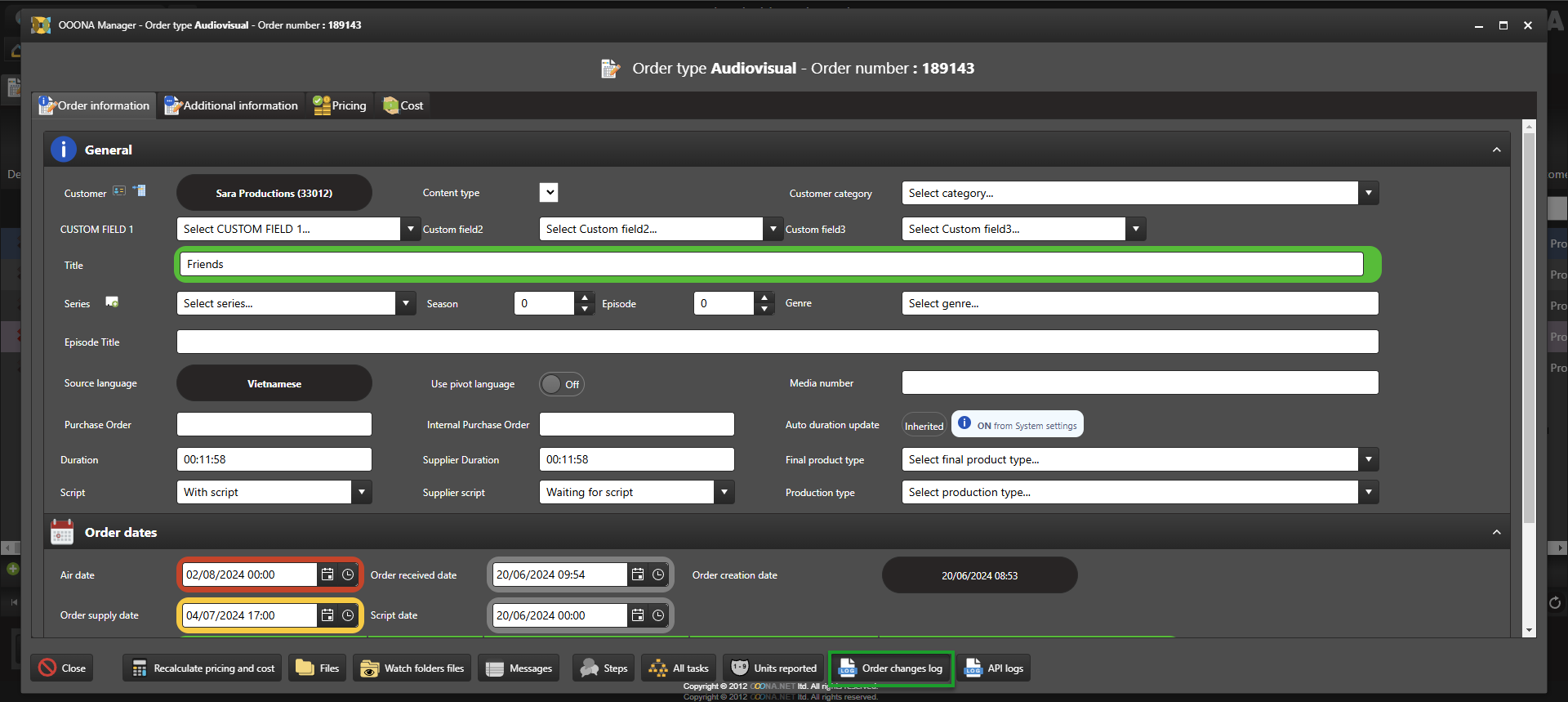
Task: Click the Inherited auto duration toggle
Action: pos(924,426)
